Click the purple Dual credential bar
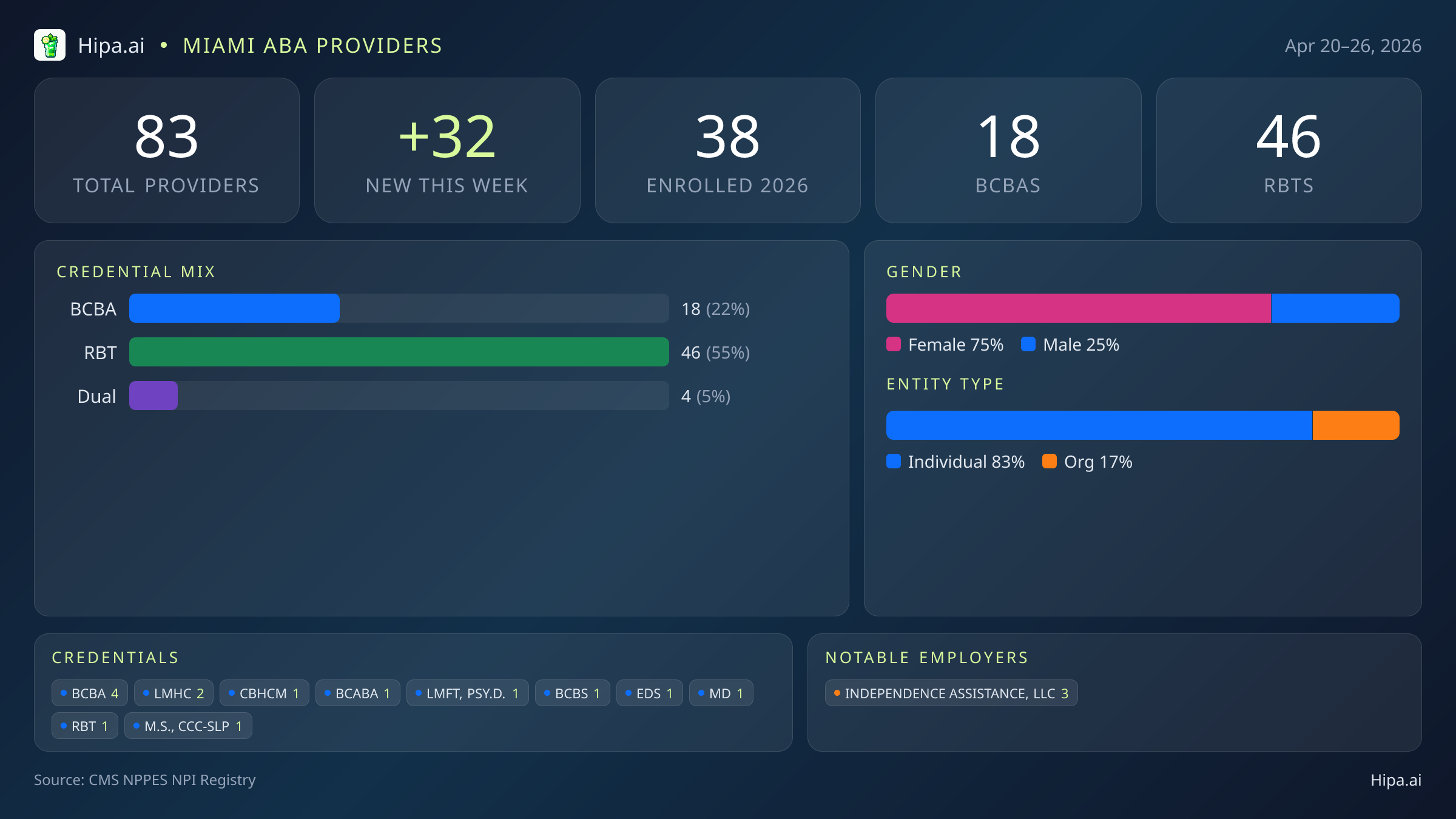The height and width of the screenshot is (819, 1456). click(153, 396)
